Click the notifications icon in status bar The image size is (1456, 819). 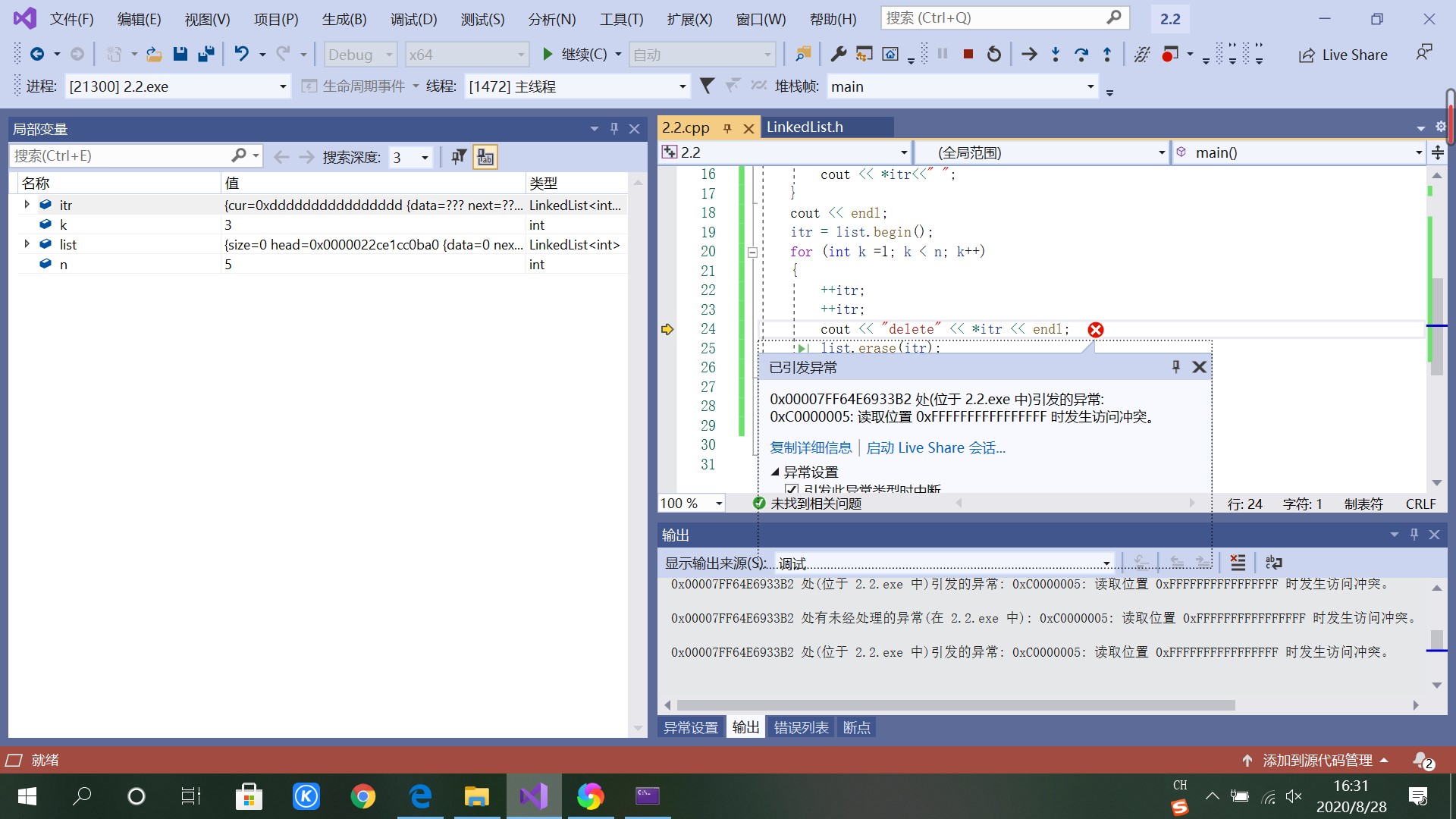(1423, 760)
